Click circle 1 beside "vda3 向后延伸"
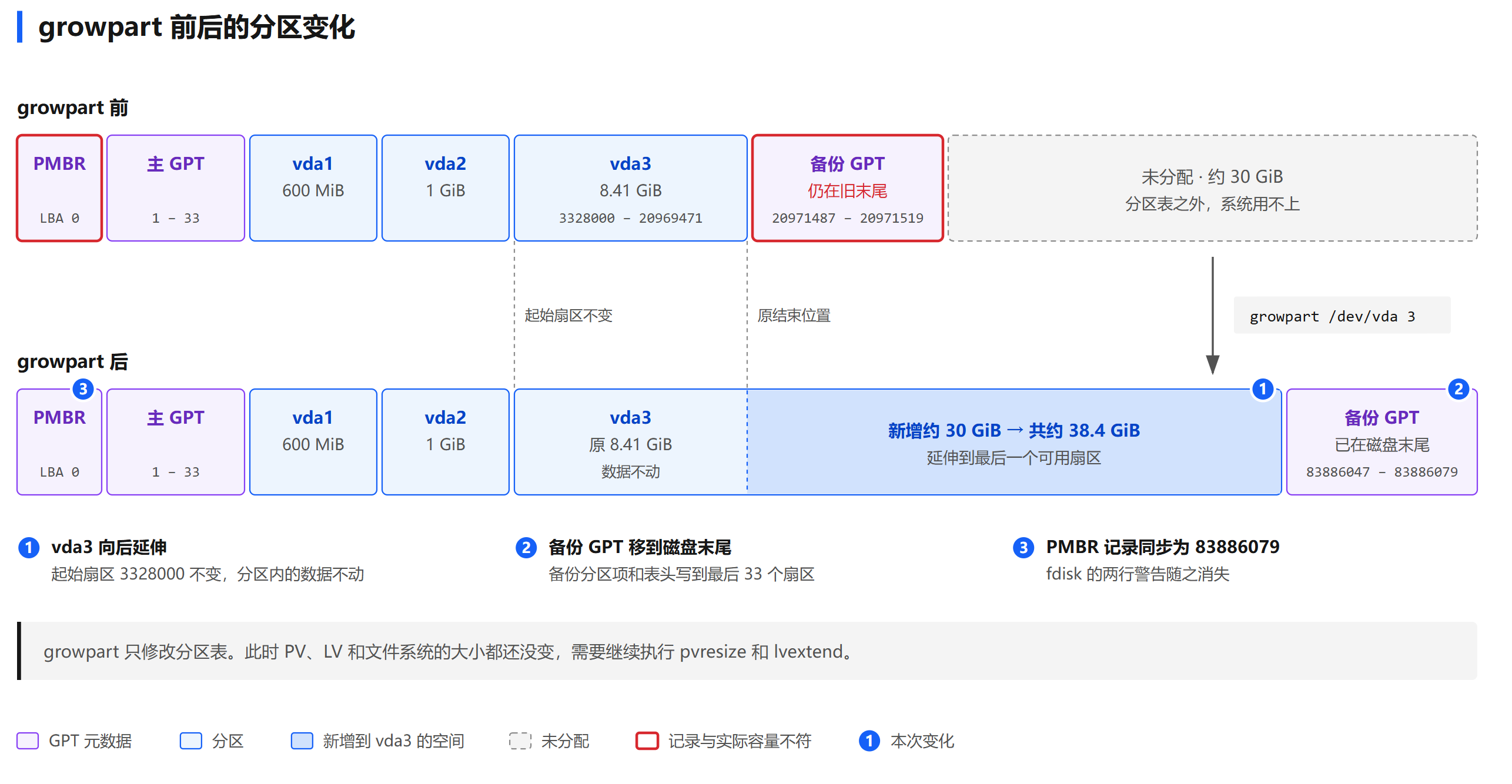 29,548
